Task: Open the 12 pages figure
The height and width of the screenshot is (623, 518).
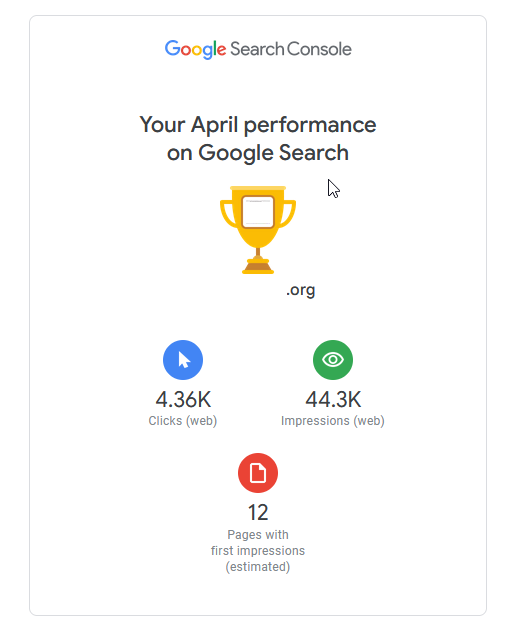Action: click(258, 513)
